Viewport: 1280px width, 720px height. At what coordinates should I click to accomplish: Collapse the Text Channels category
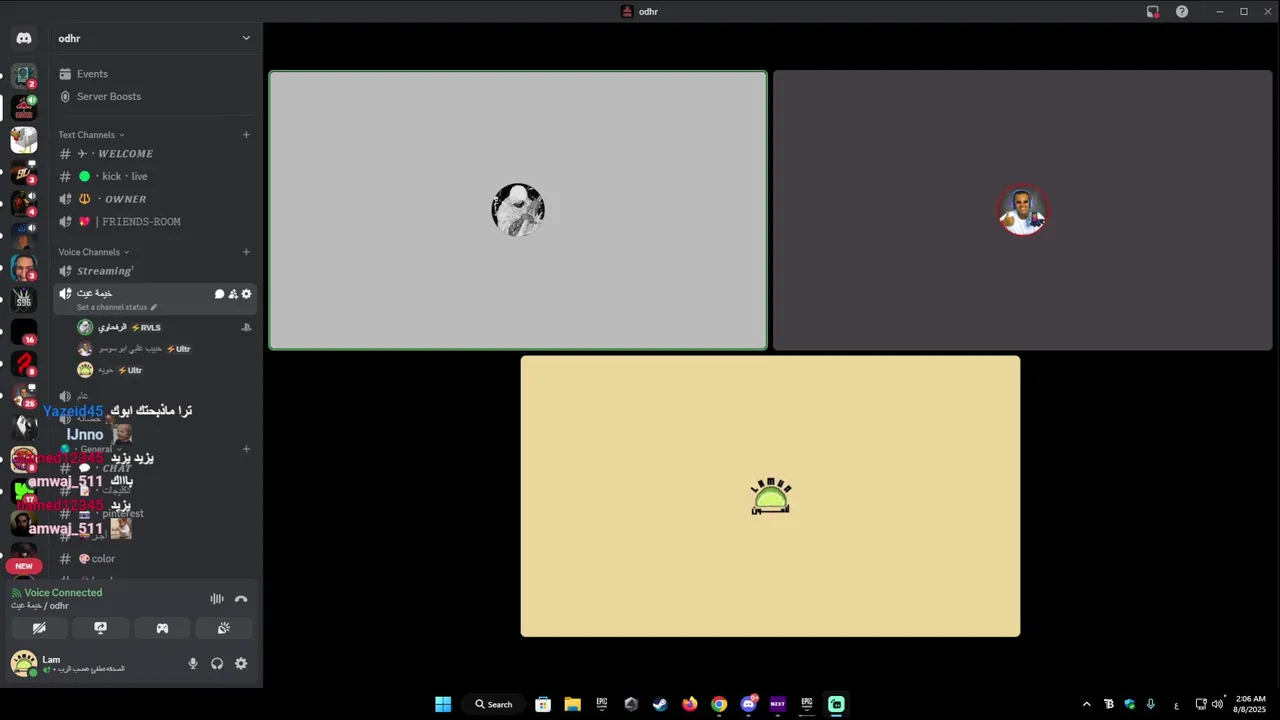point(91,135)
